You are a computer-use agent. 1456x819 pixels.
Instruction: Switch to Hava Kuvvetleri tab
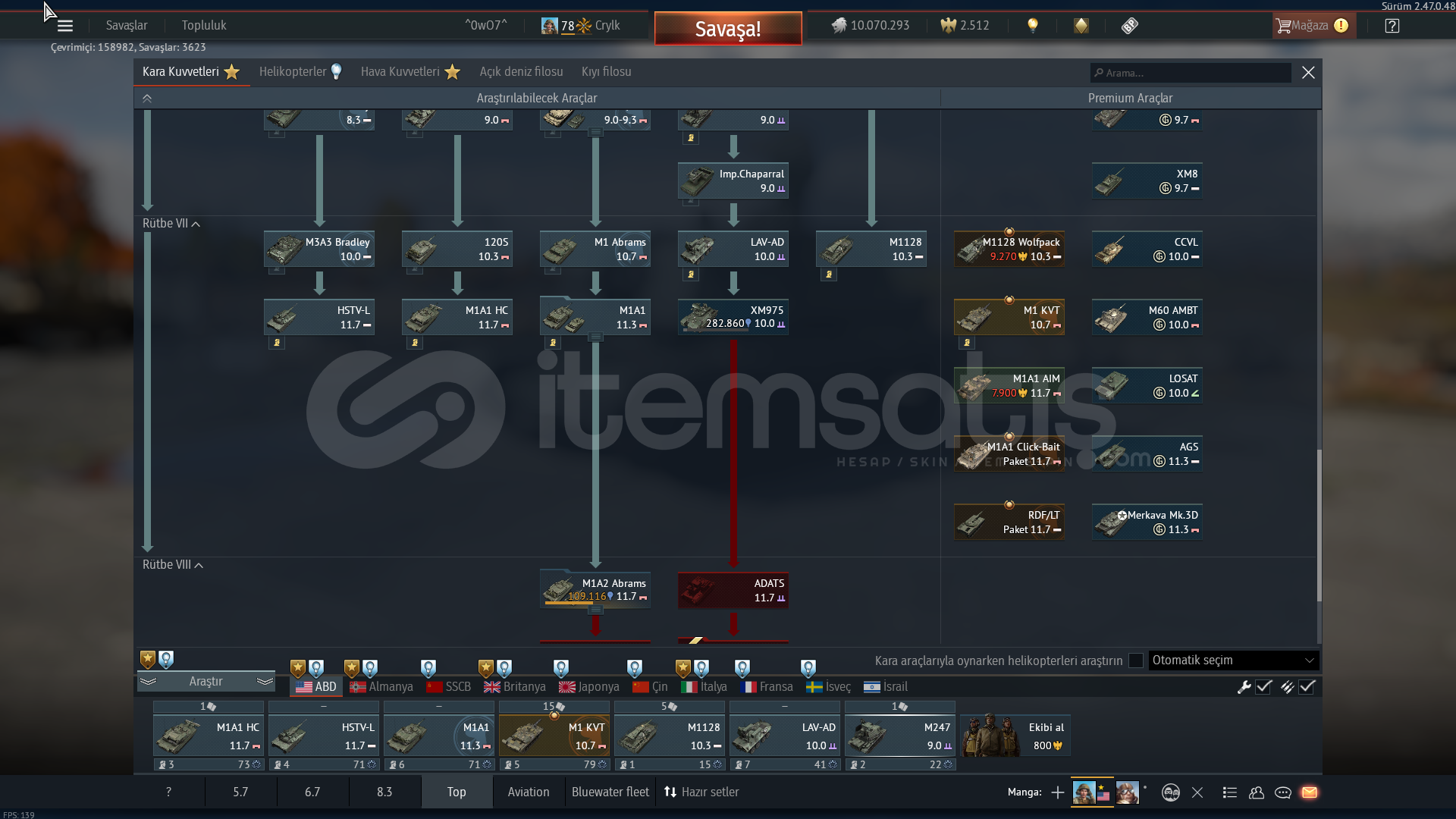point(410,72)
